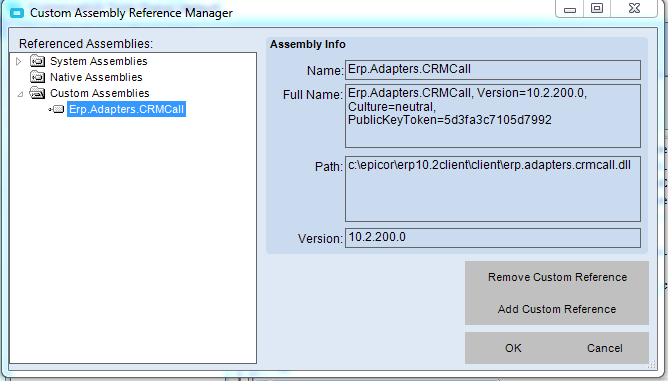668x381 pixels.
Task: Click the Native Assemblies folder icon
Action: pyautogui.click(x=37, y=77)
